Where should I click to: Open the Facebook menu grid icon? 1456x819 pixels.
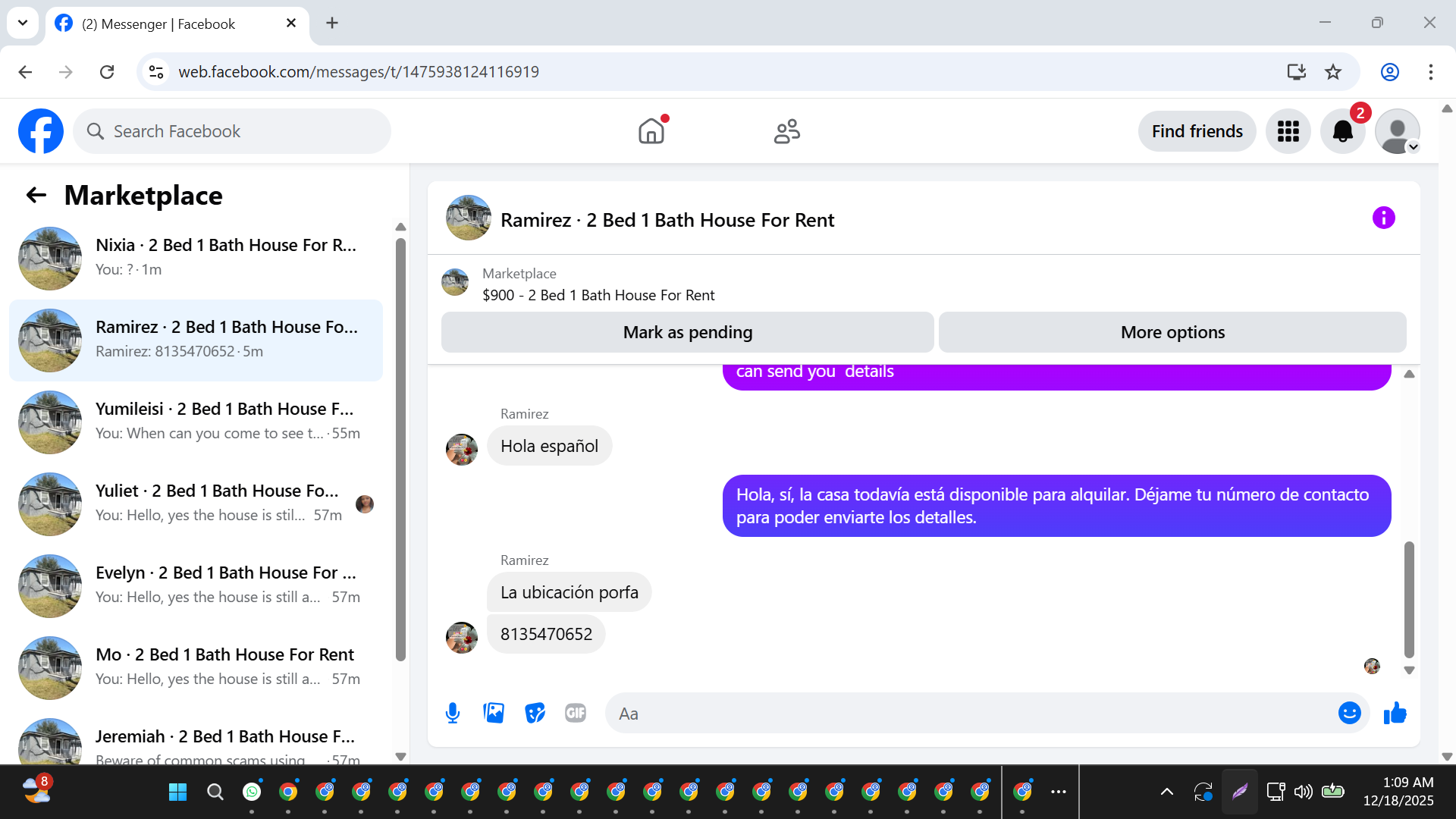1288,132
